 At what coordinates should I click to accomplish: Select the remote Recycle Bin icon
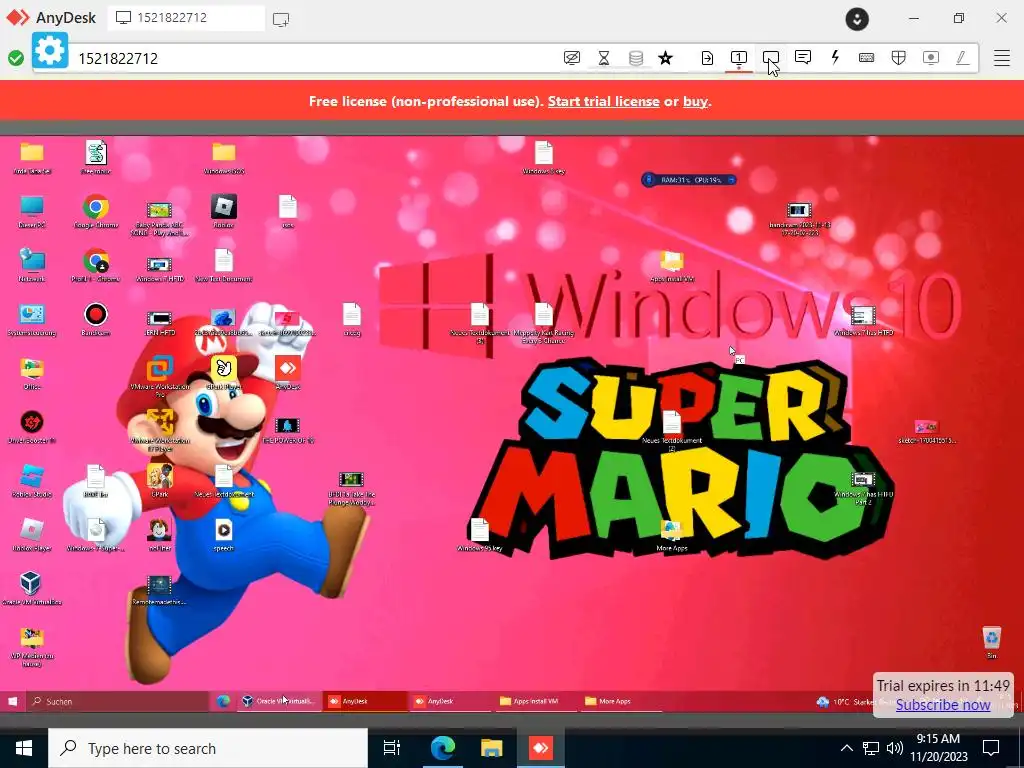click(x=991, y=643)
